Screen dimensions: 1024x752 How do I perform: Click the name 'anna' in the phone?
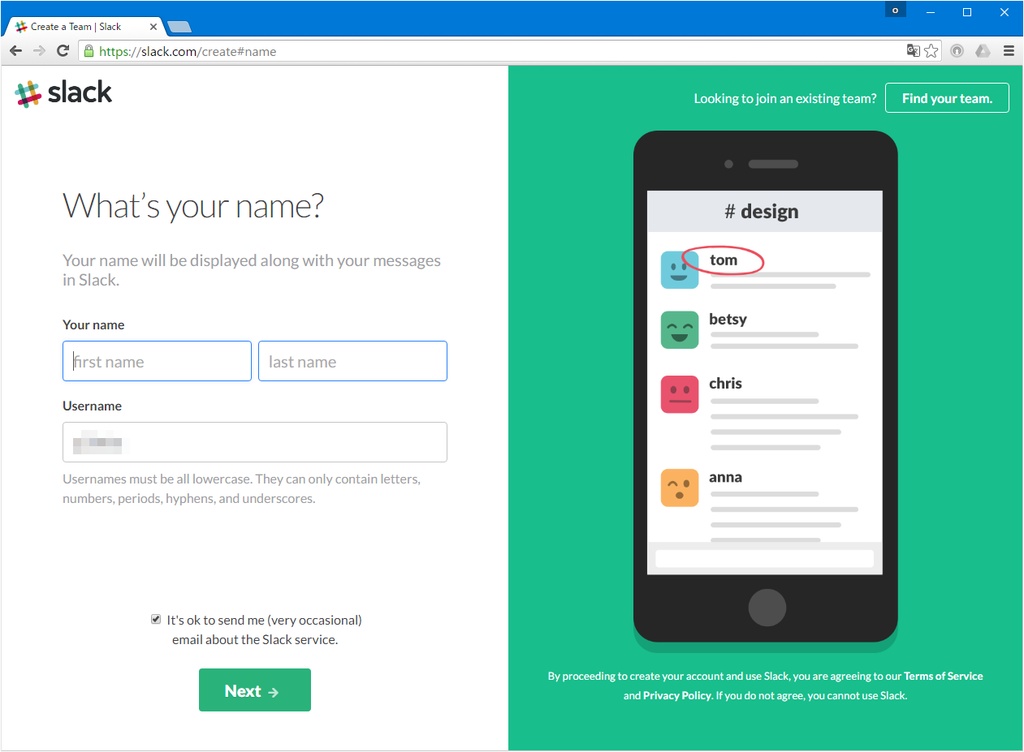[x=726, y=477]
